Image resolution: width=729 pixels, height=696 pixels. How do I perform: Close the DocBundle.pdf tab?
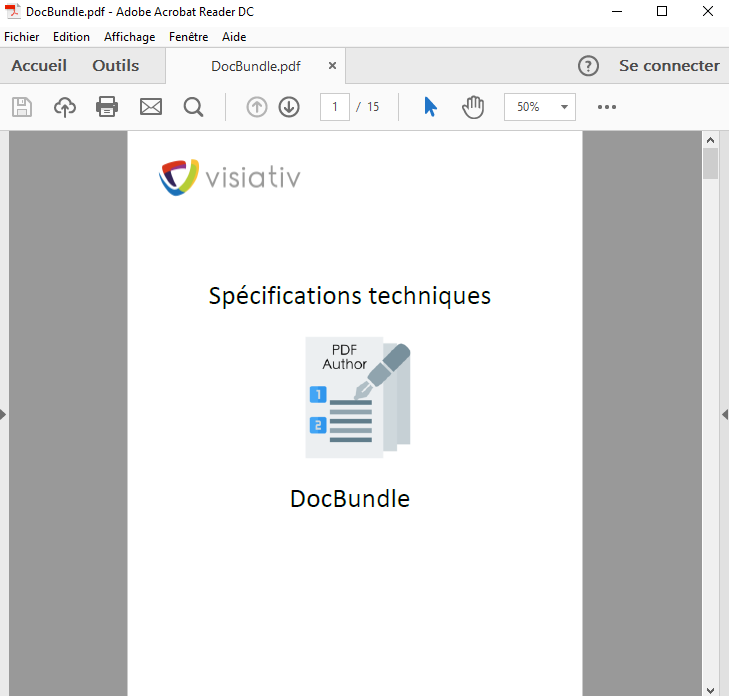click(332, 66)
